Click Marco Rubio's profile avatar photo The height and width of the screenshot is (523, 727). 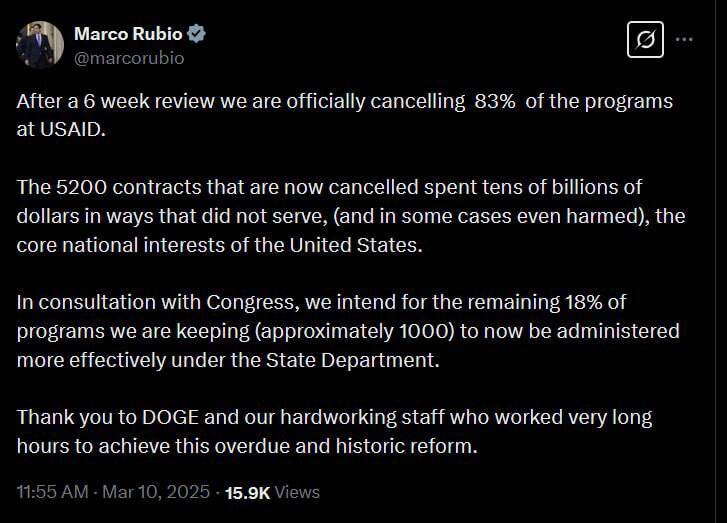tap(41, 45)
